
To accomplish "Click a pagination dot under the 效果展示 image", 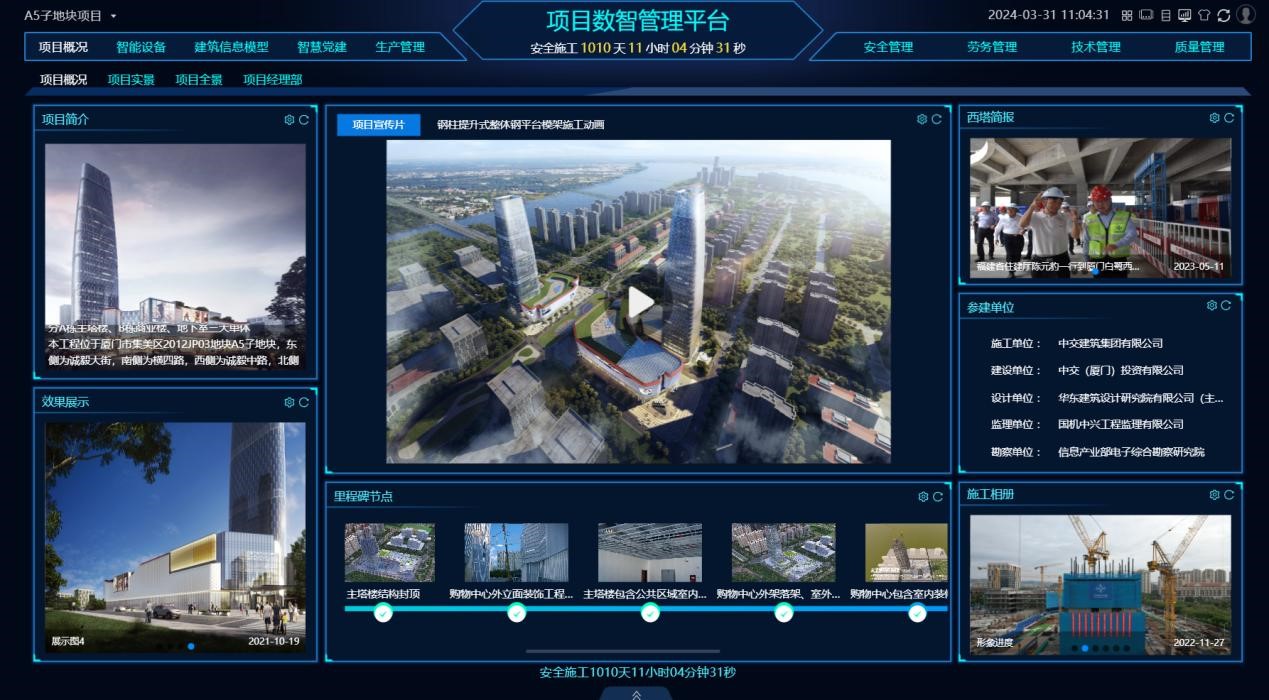I will tap(190, 645).
